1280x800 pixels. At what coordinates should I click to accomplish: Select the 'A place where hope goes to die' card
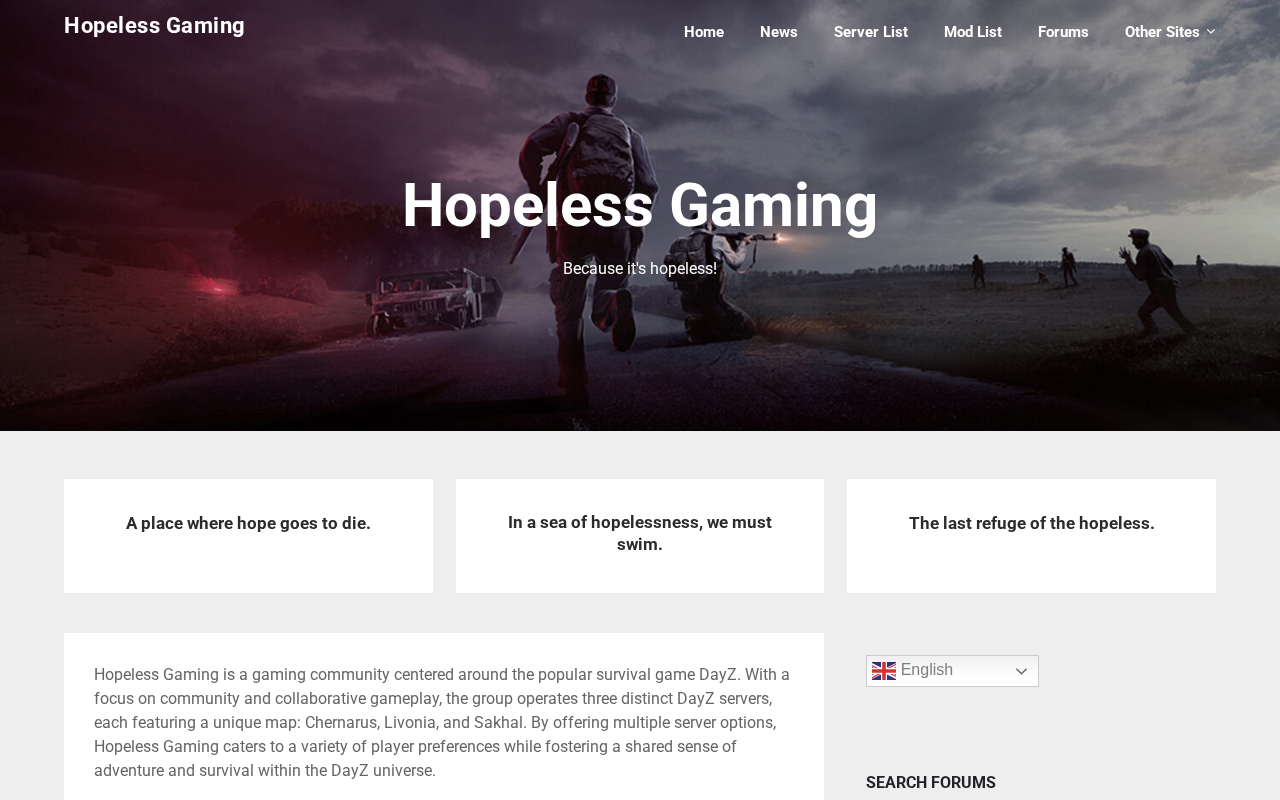click(x=248, y=536)
